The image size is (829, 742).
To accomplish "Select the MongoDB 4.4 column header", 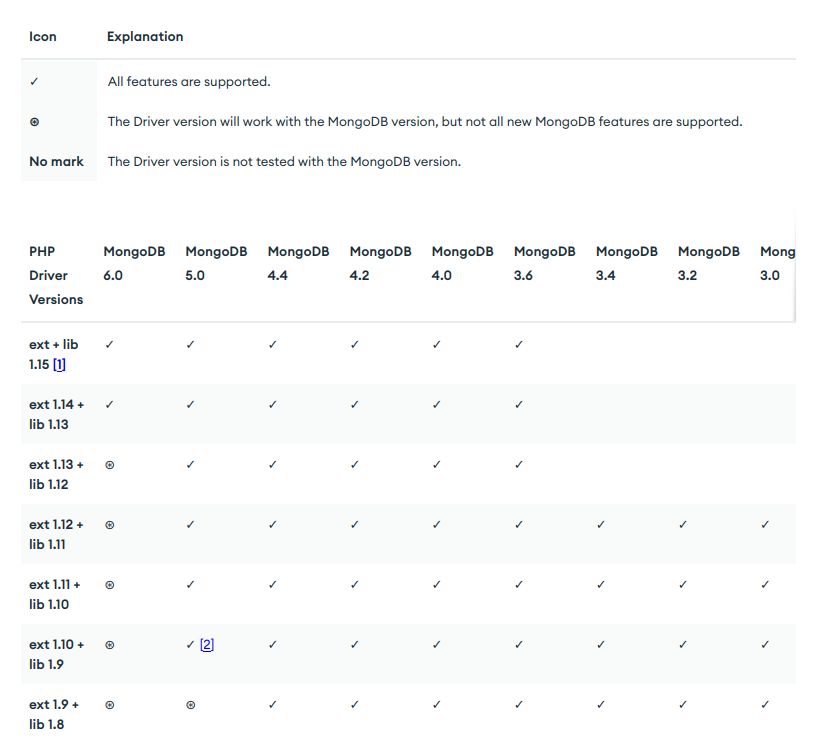I will tap(298, 263).
